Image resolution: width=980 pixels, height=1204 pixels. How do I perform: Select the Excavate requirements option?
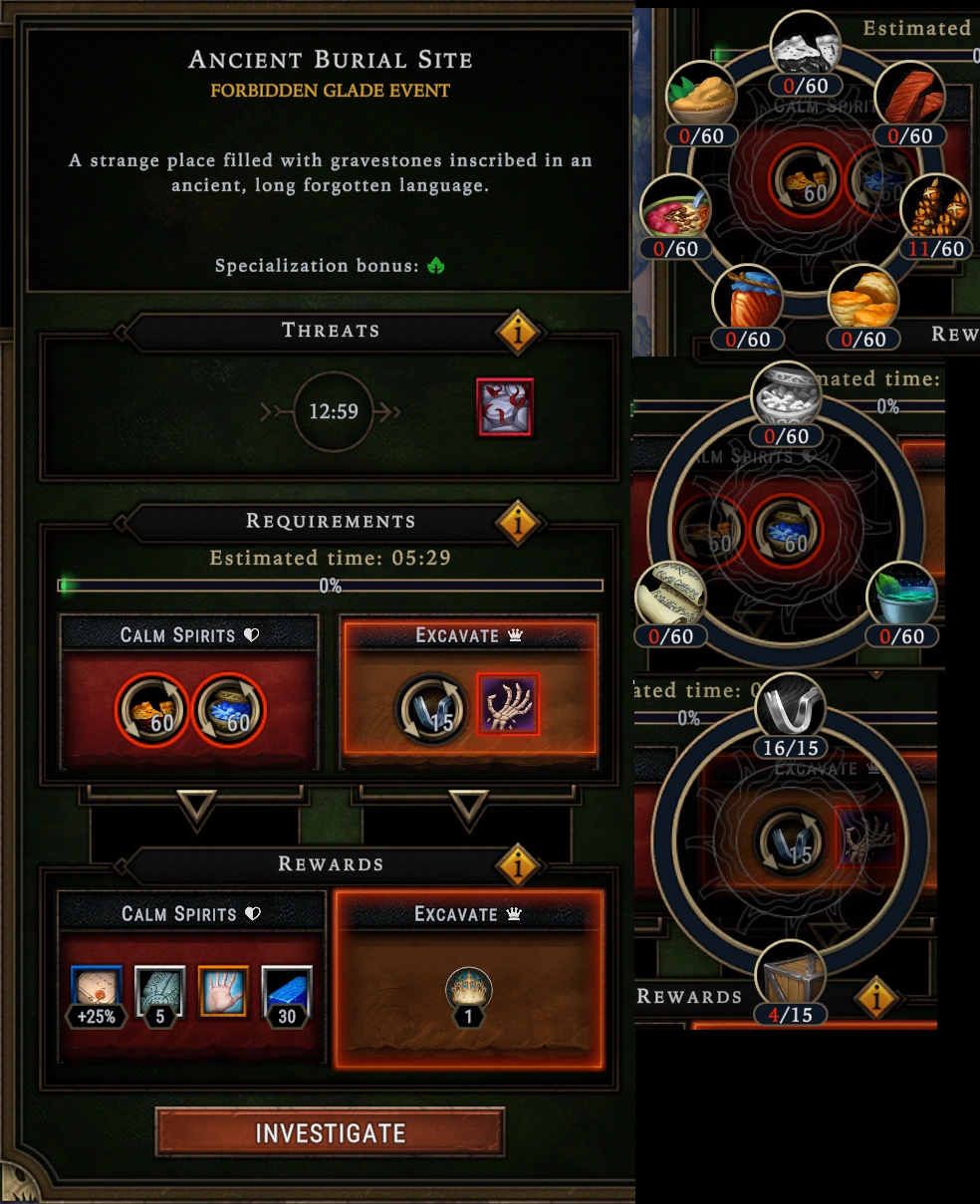point(469,692)
